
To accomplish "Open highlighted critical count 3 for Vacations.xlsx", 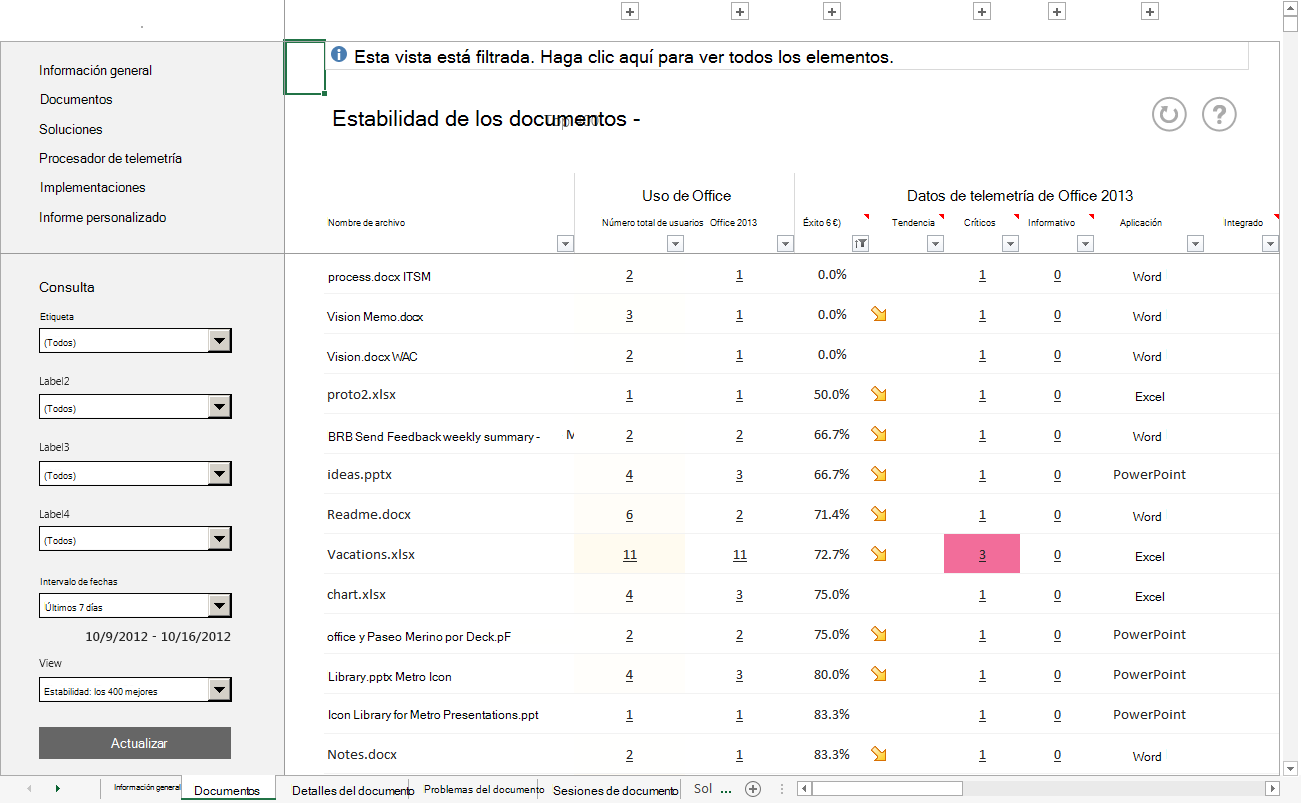I will pos(982,555).
